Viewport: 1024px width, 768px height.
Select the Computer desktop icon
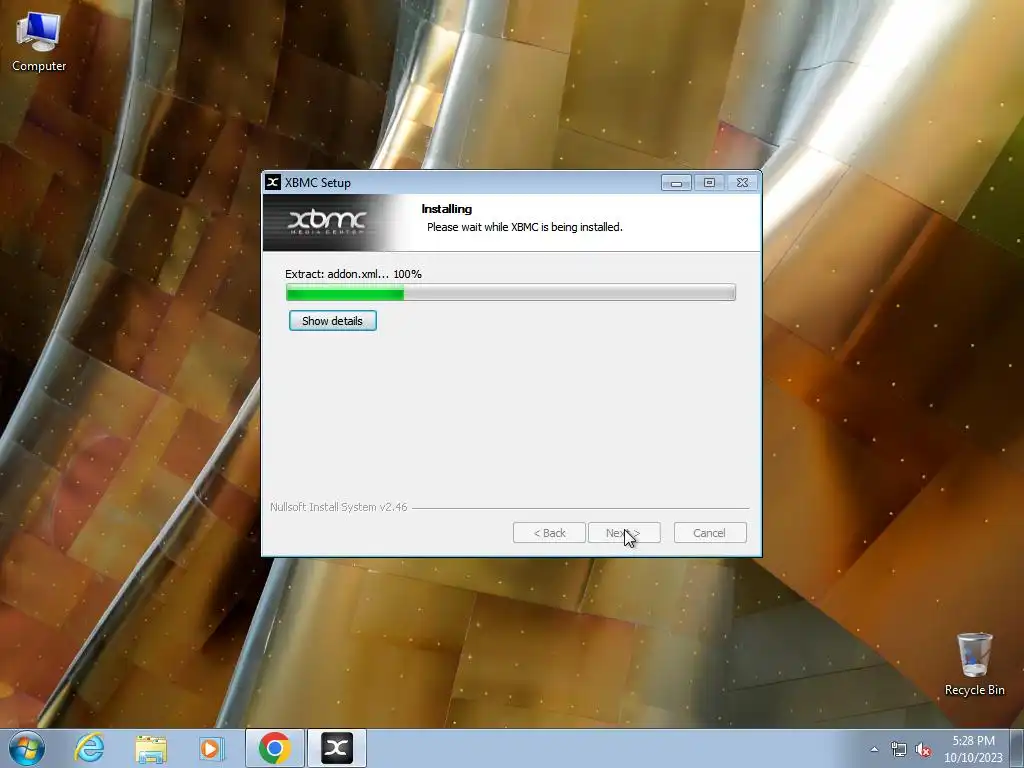click(39, 42)
